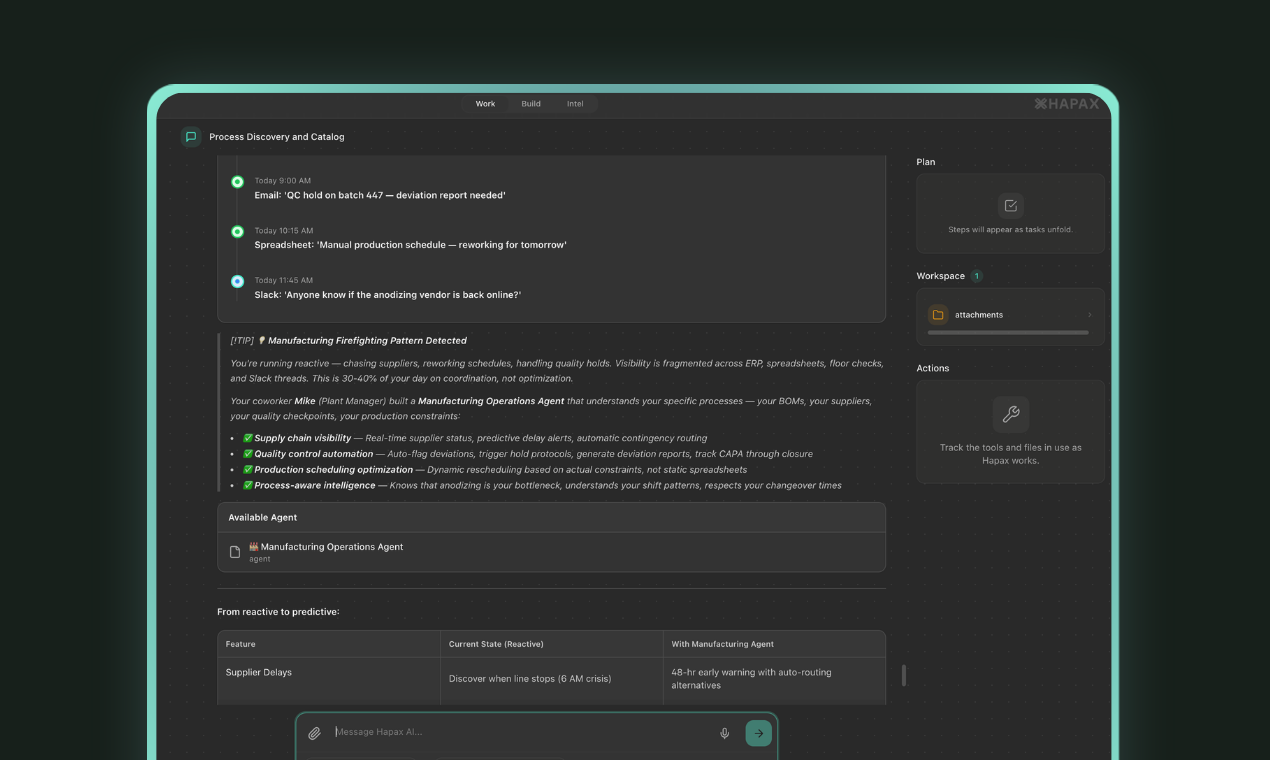Click the checklist icon in the Plan panel
1270x760 pixels.
click(1010, 205)
